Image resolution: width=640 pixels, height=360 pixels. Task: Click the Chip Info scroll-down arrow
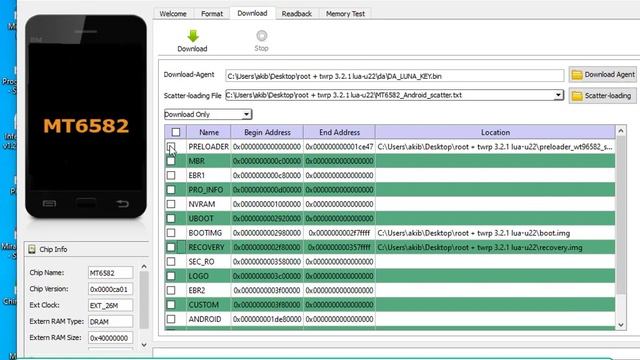[144, 345]
